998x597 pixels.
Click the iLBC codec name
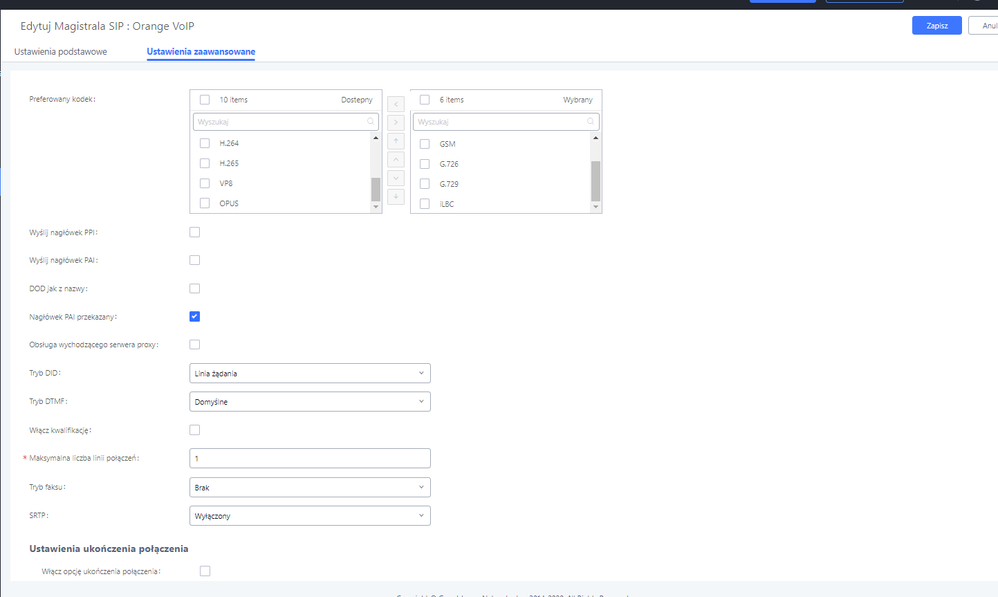(x=447, y=204)
